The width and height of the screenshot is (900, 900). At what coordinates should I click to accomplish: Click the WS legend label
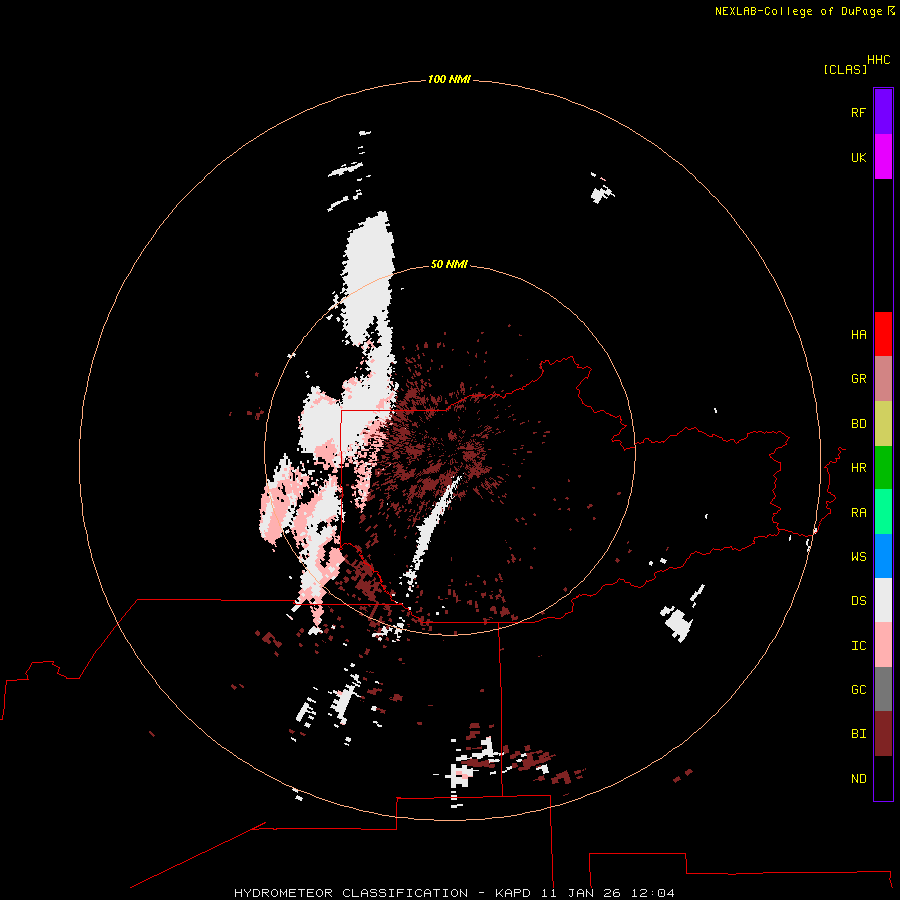click(x=858, y=557)
